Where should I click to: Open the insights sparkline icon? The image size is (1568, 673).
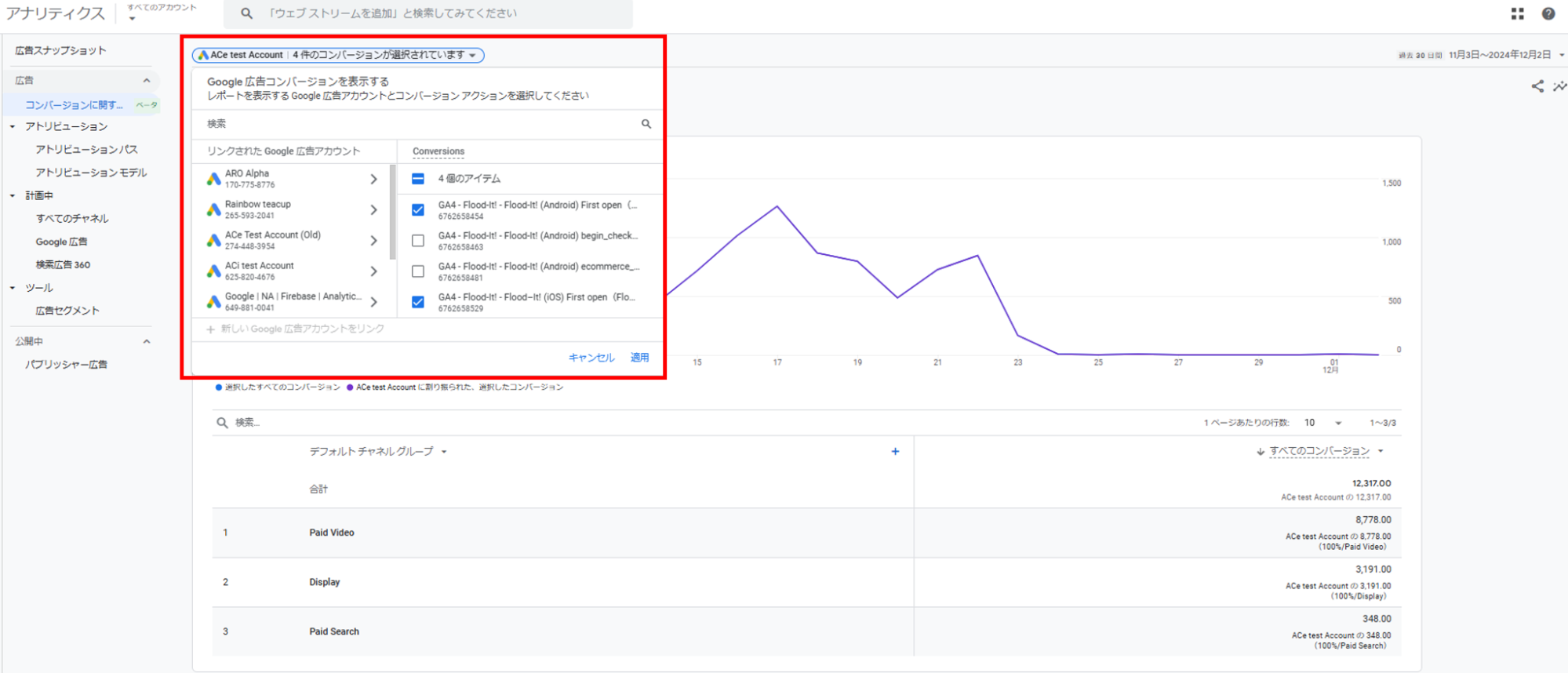click(1559, 86)
